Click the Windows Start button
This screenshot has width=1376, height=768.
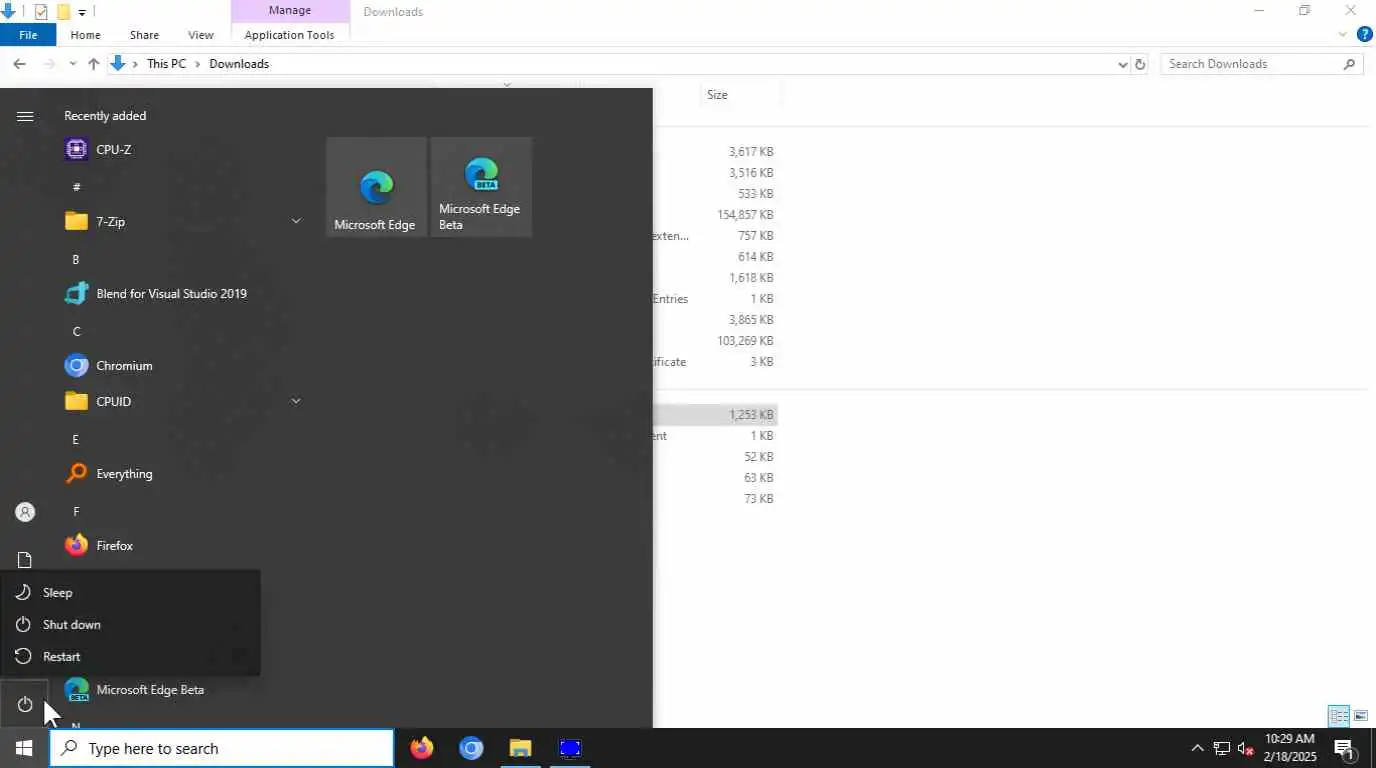pos(24,748)
